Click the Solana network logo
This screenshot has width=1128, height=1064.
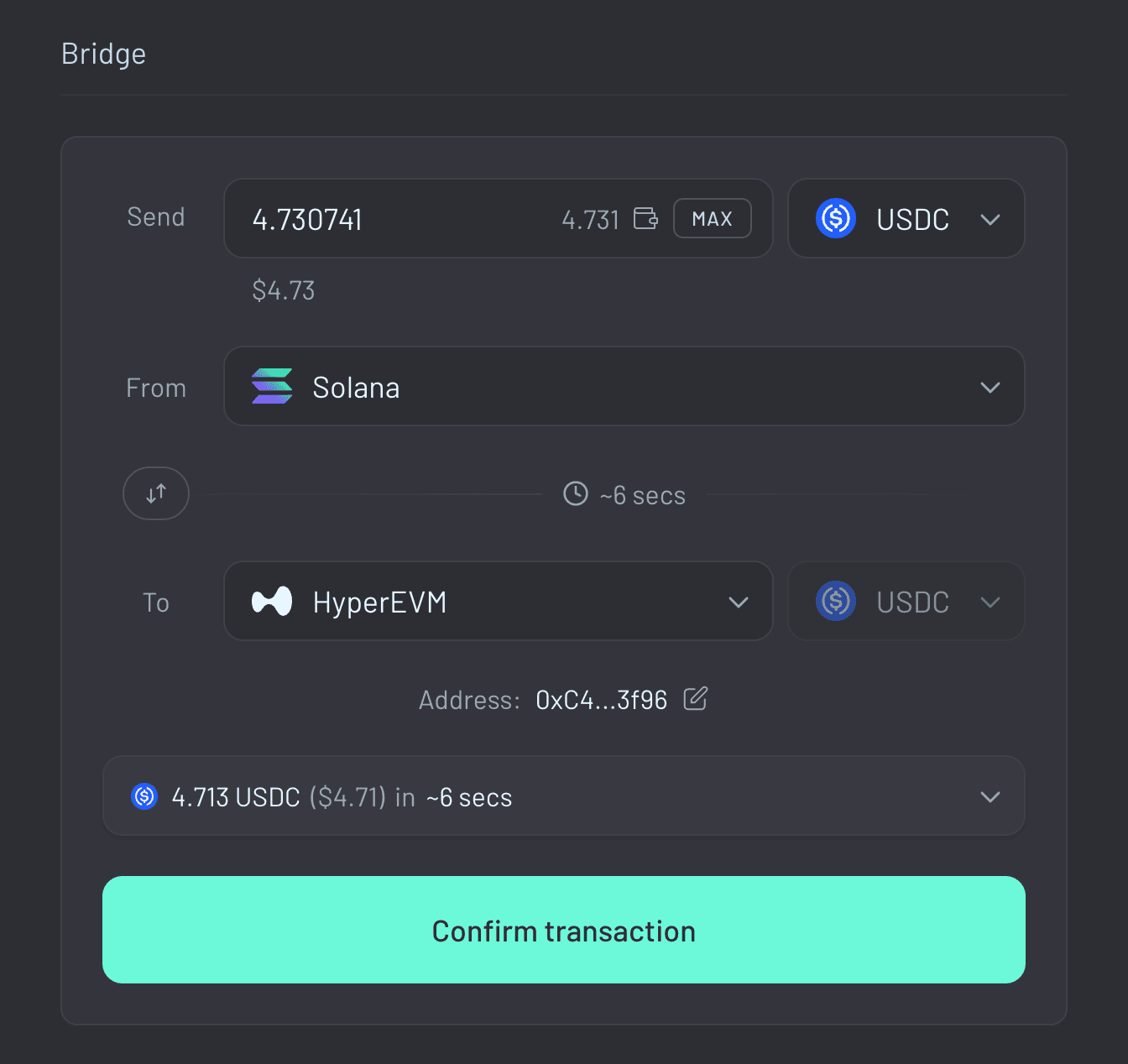click(272, 387)
